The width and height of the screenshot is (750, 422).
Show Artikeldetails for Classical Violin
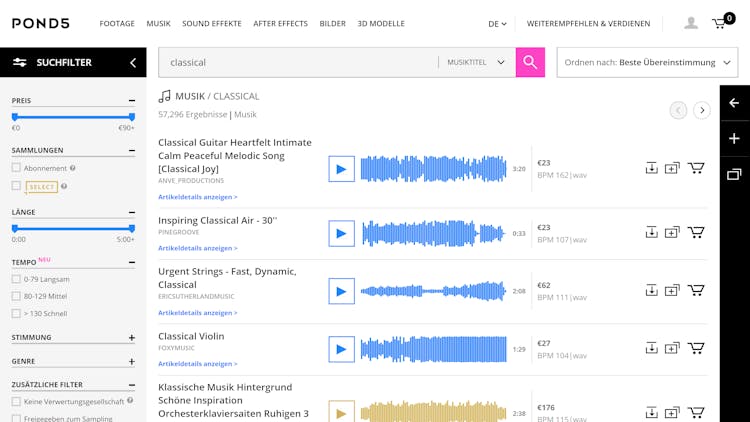198,364
